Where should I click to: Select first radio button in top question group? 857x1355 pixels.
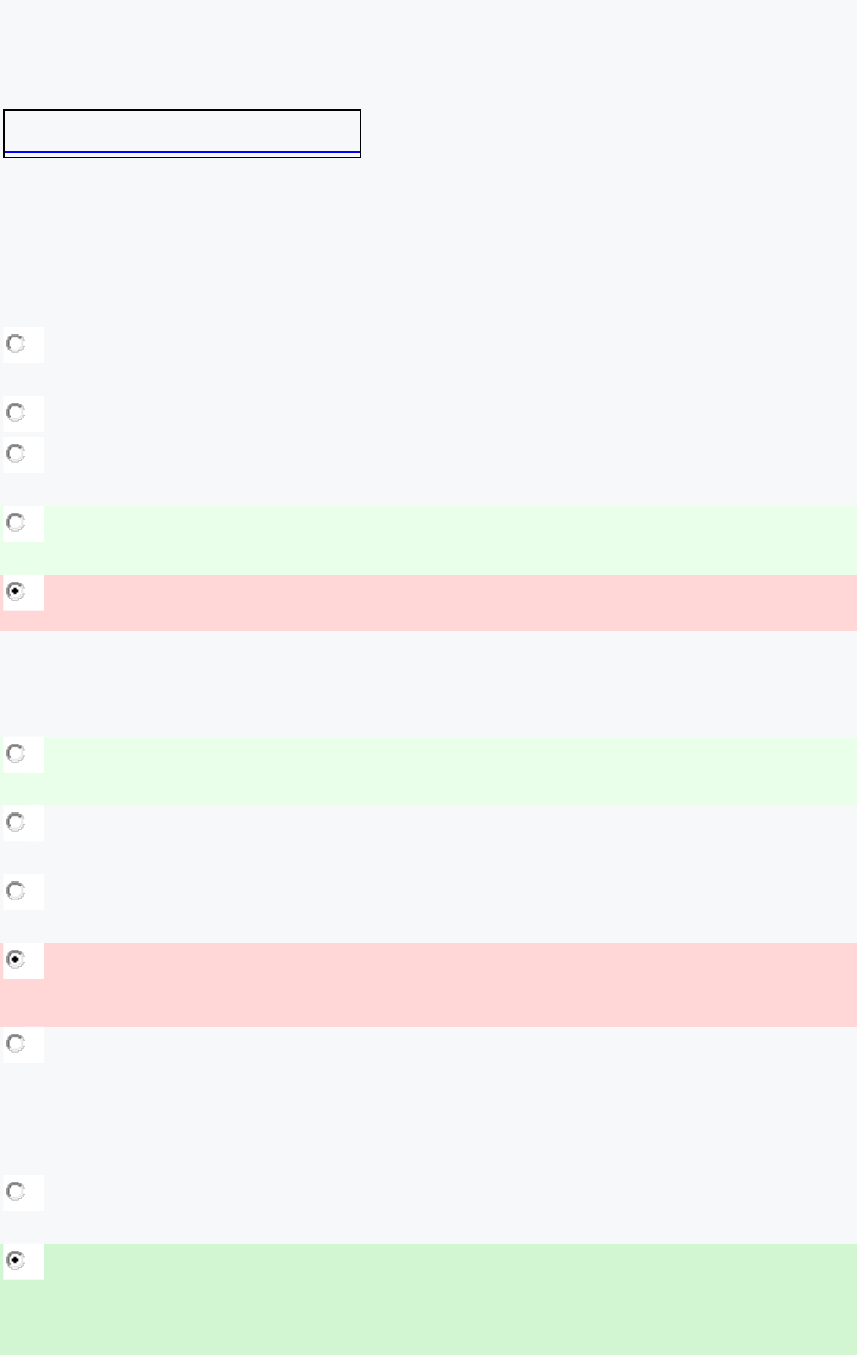(x=16, y=344)
